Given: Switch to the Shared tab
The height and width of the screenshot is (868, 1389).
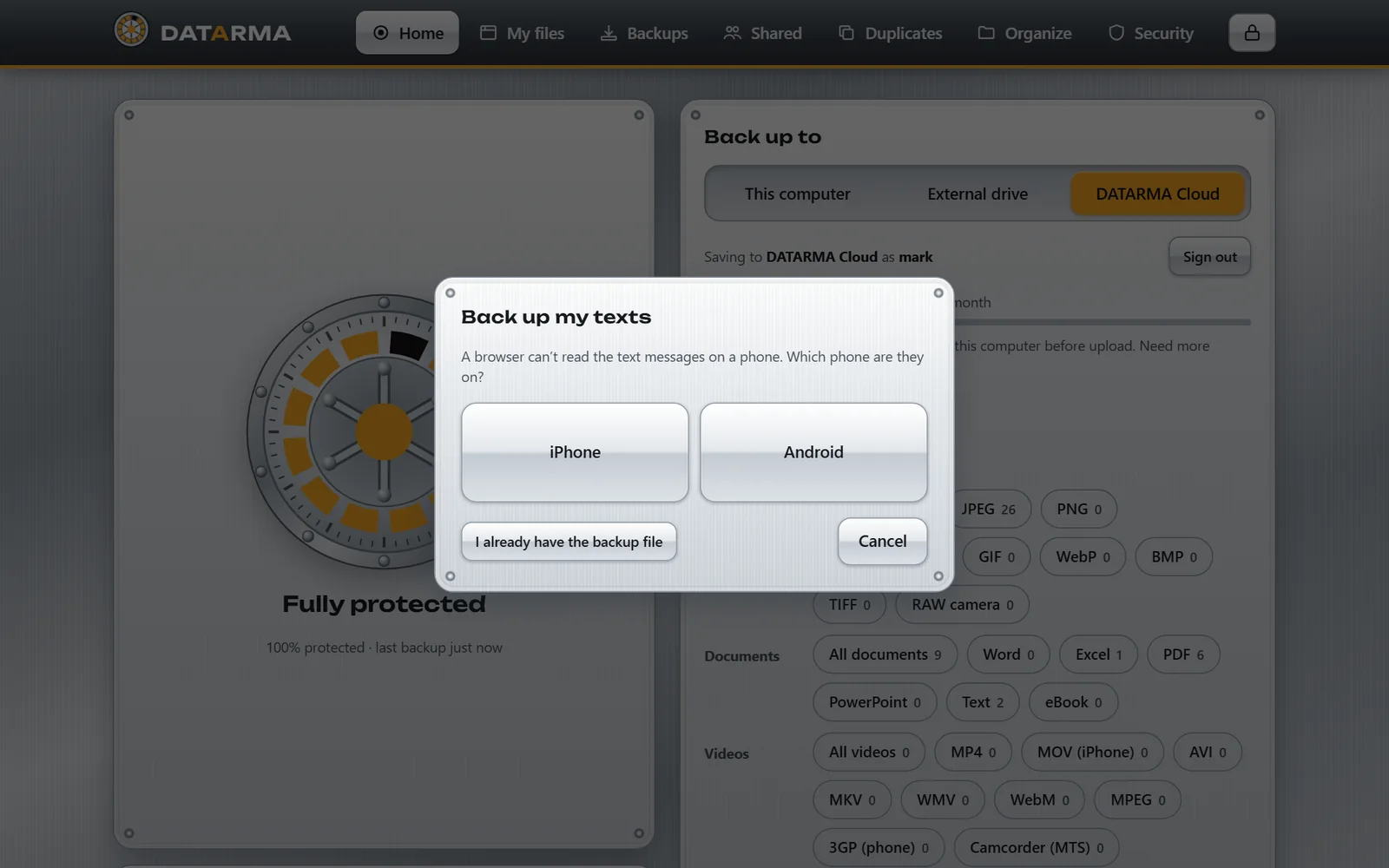Looking at the screenshot, I should pyautogui.click(x=763, y=33).
